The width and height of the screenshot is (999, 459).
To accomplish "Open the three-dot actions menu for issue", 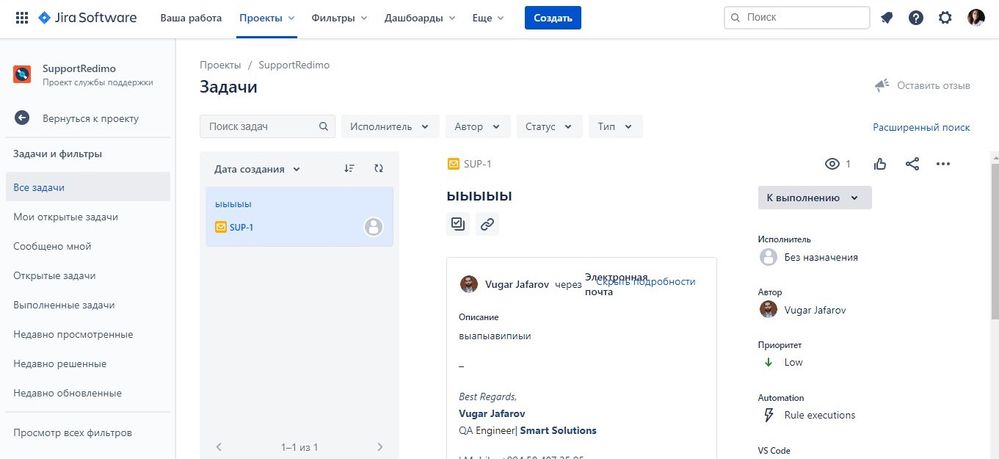I will pyautogui.click(x=944, y=164).
